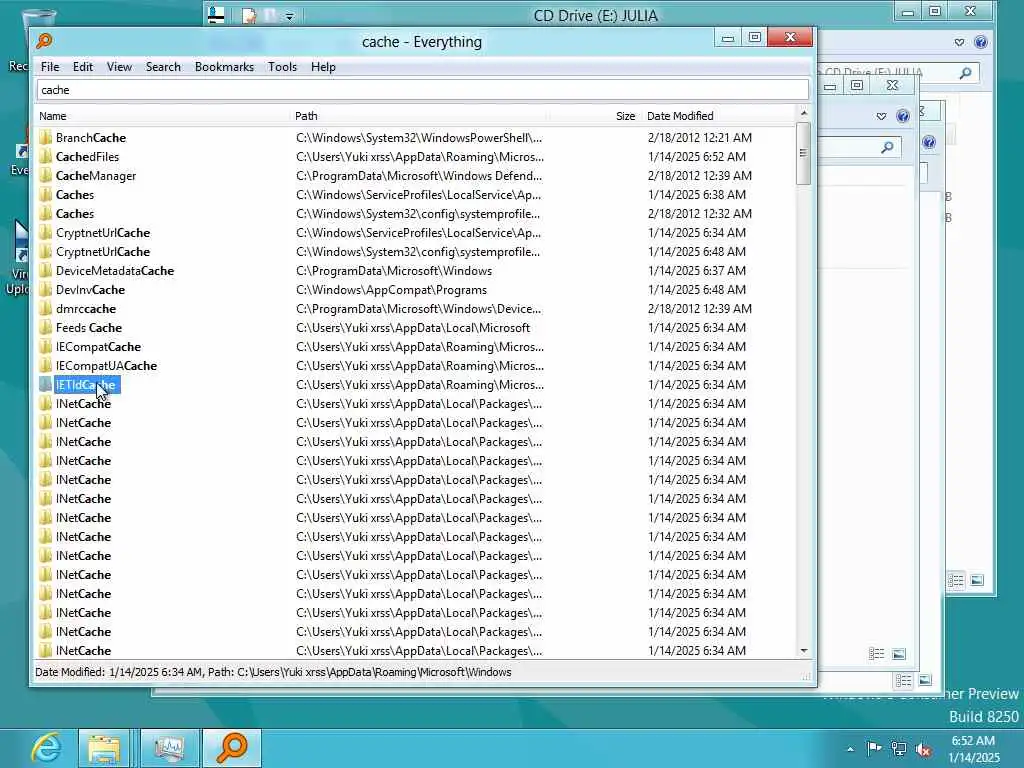Expand the ribbon chevron in second Explorer window
Viewport: 1024px width, 768px height.
881,116
